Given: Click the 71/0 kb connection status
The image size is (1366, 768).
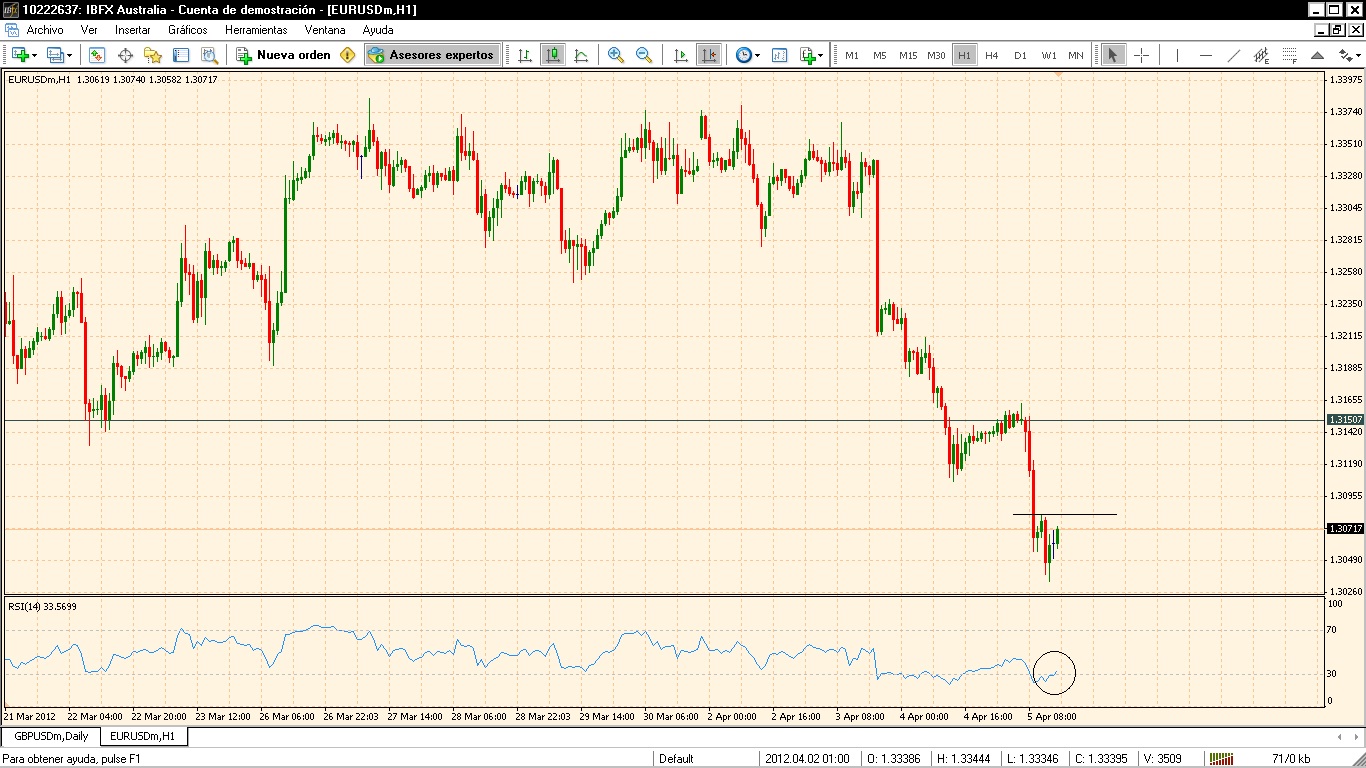Looking at the screenshot, I should (1292, 759).
